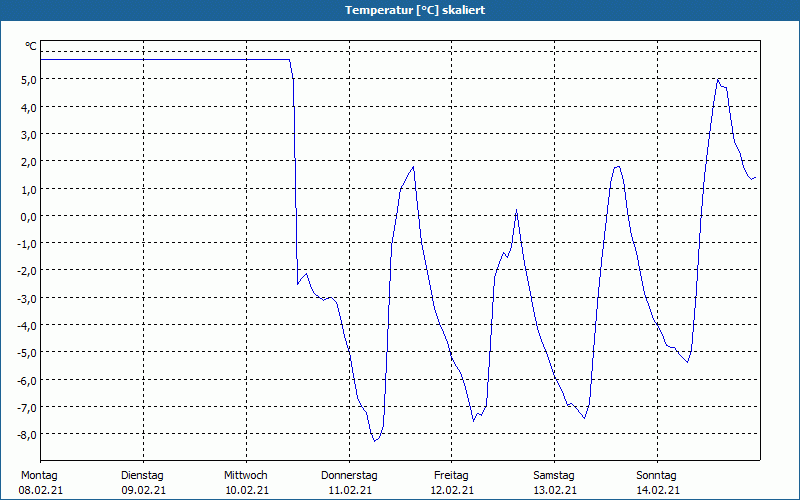The width and height of the screenshot is (800, 500).
Task: Click the '-5,0' y-axis value
Action: [27, 352]
